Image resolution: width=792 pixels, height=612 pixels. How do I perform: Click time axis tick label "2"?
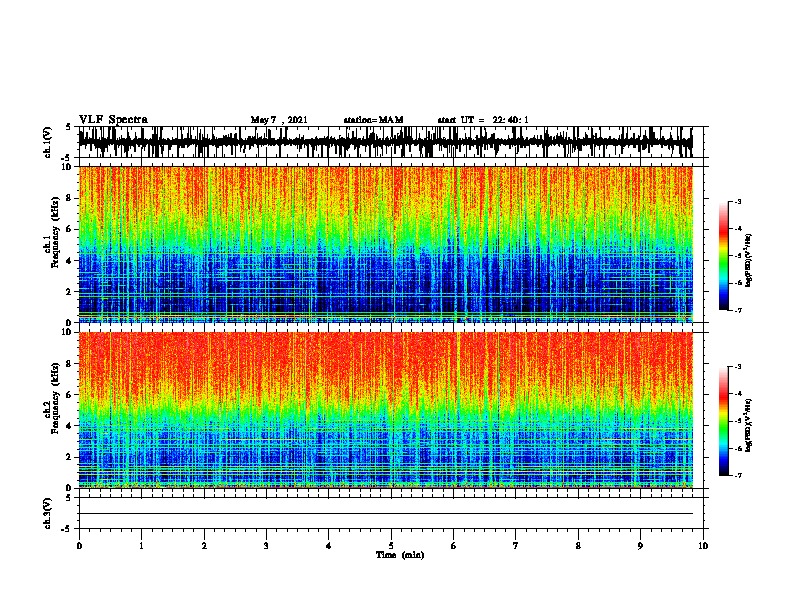pos(204,546)
